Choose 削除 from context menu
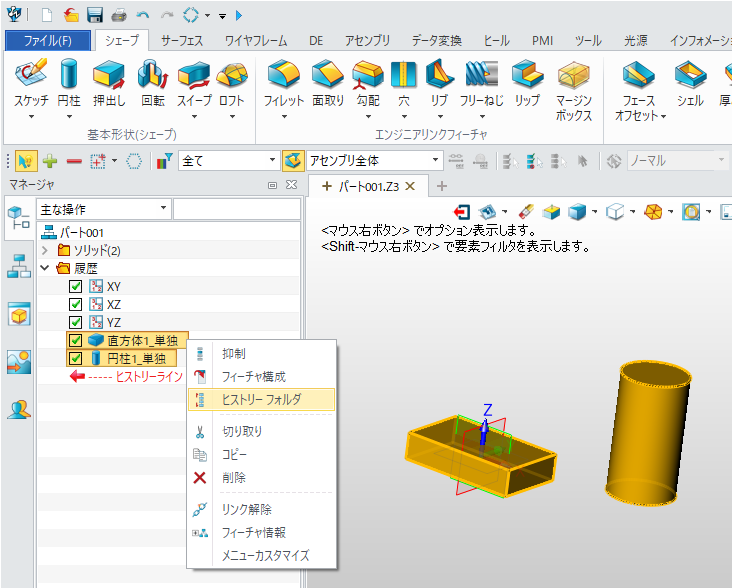Screen dimensions: 732x588 pyautogui.click(x=261, y=478)
